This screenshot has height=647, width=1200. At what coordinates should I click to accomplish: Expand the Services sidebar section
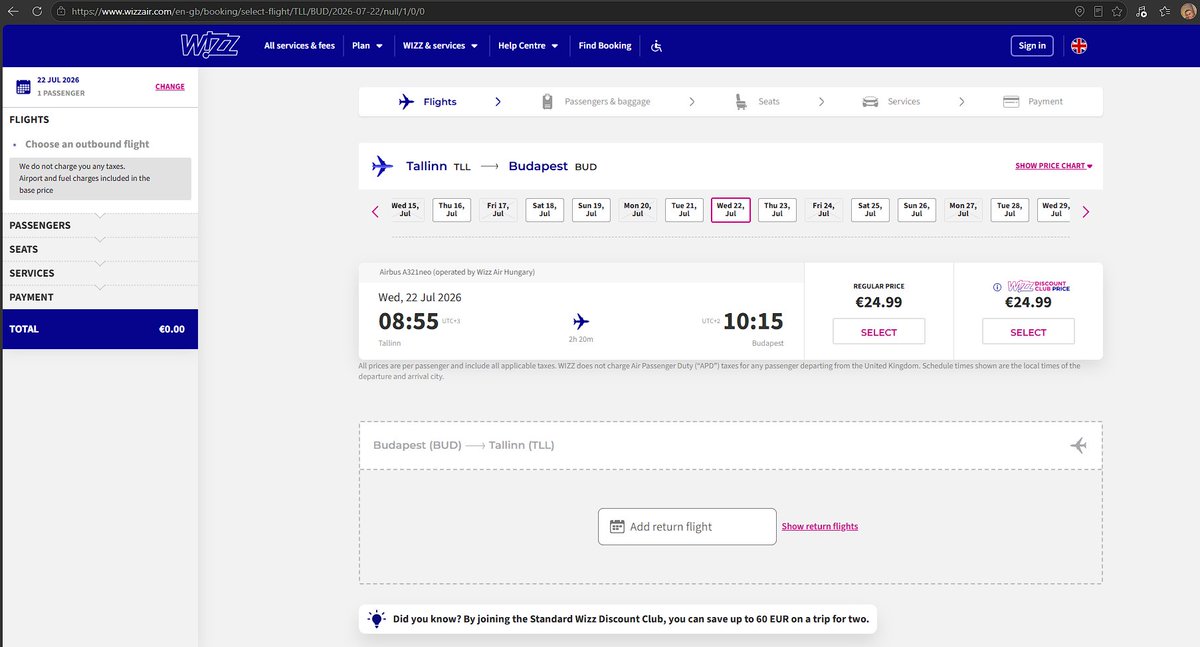[100, 273]
